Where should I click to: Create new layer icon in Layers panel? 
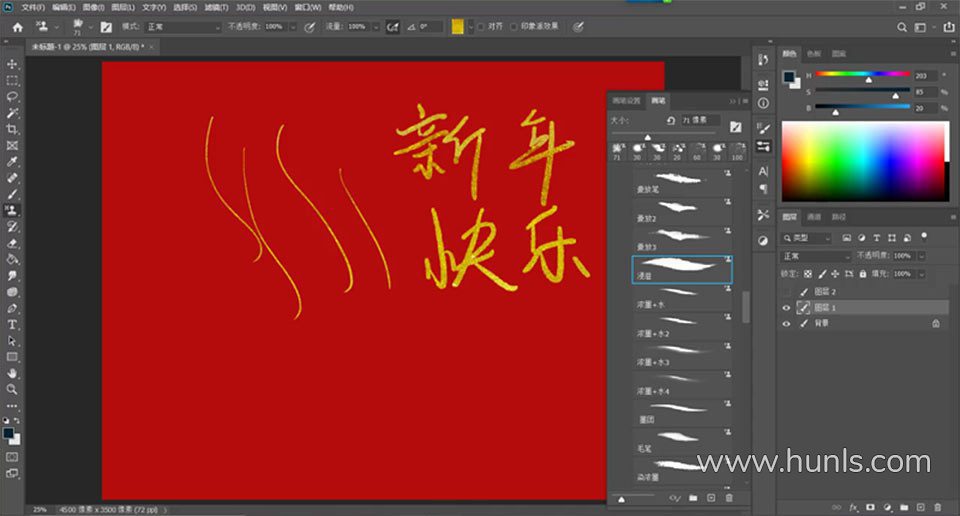pos(920,507)
